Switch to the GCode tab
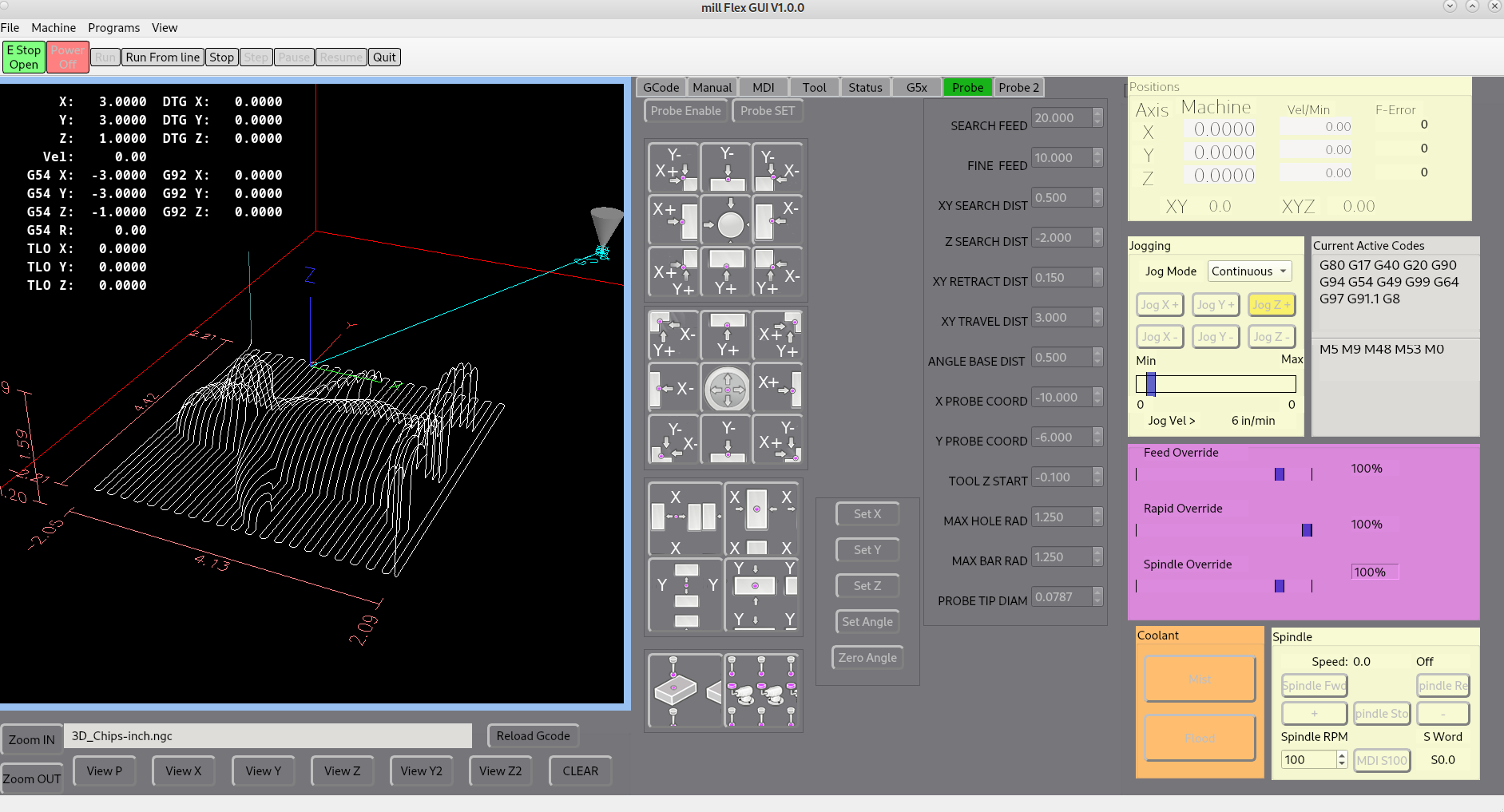 pyautogui.click(x=661, y=87)
